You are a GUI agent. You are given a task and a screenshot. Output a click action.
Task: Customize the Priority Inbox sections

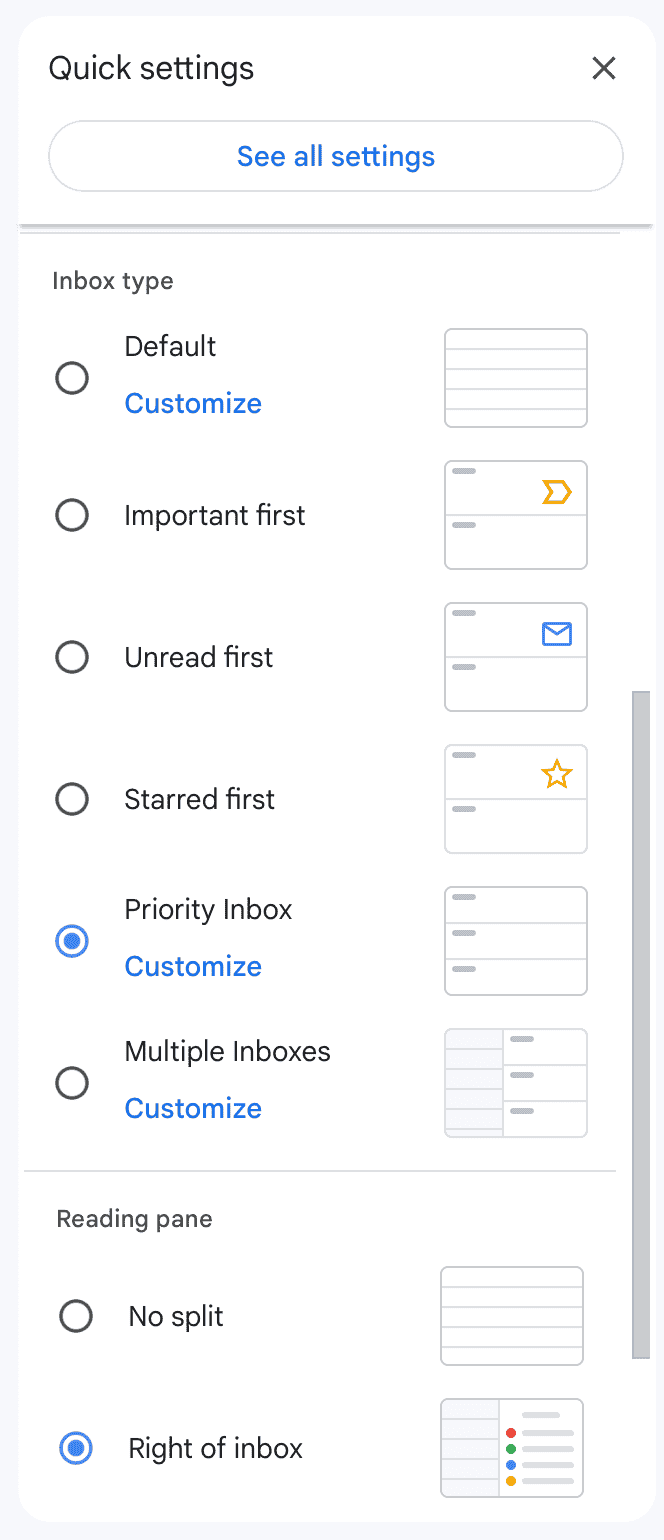pos(193,965)
